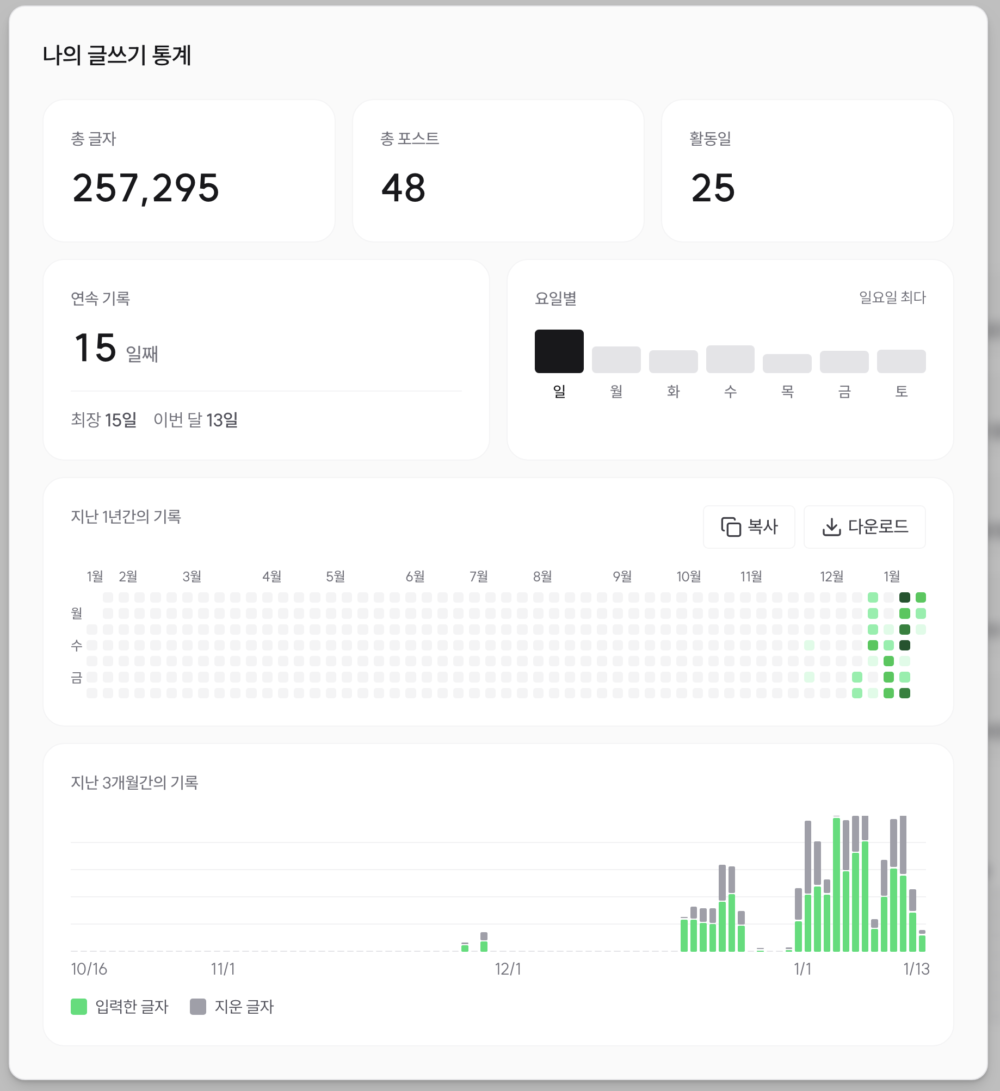Open the 총 글자 257,295 card
1000x1091 pixels.
click(x=189, y=171)
